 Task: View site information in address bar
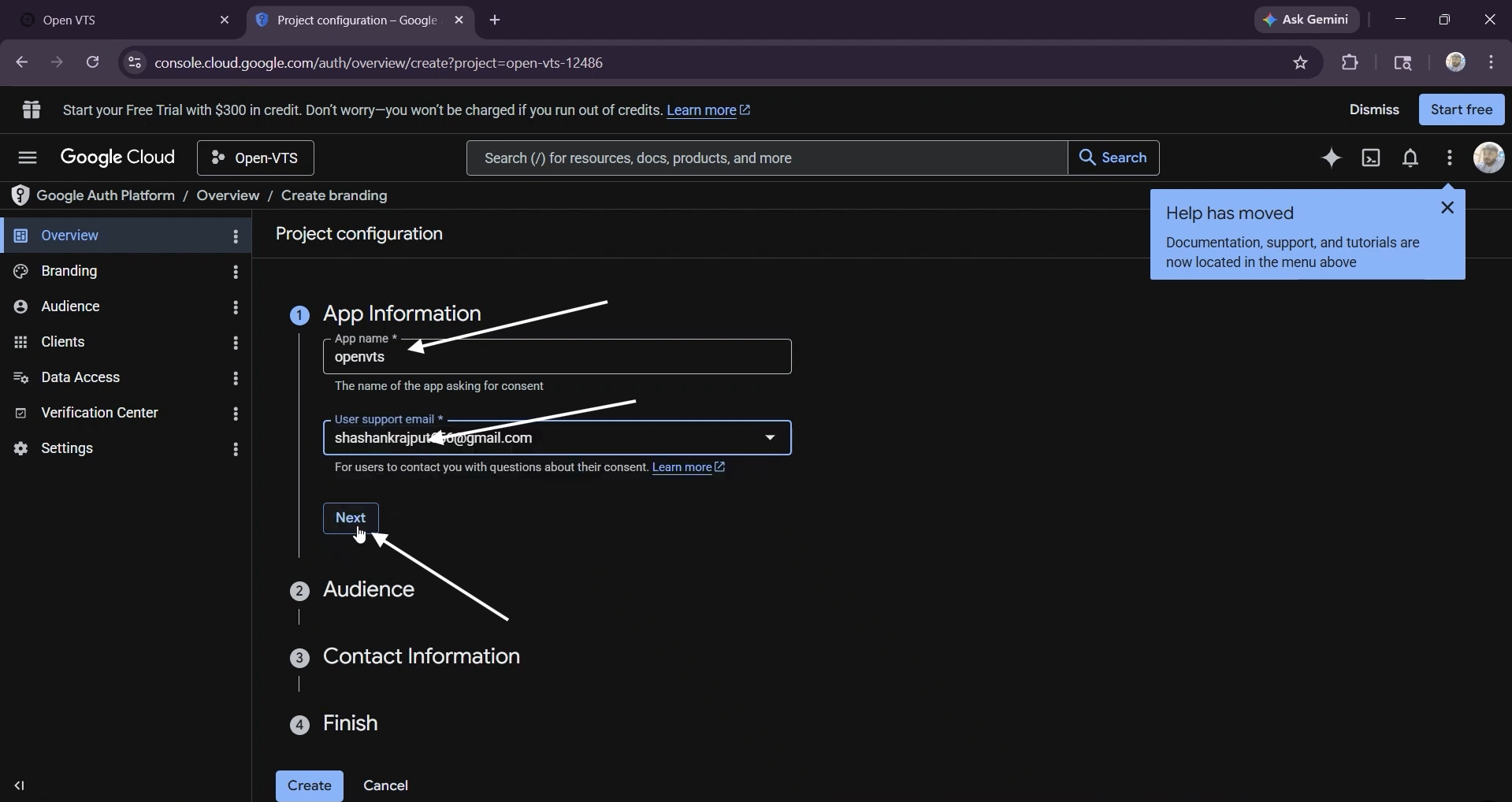point(135,63)
